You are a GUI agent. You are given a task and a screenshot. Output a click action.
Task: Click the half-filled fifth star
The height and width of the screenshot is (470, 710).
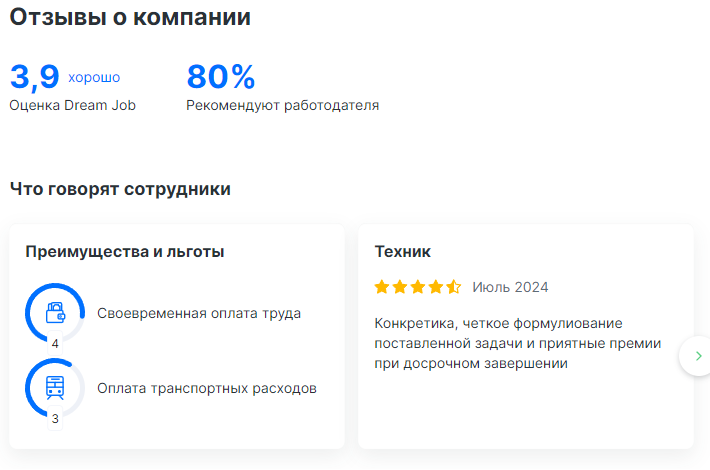coord(453,287)
